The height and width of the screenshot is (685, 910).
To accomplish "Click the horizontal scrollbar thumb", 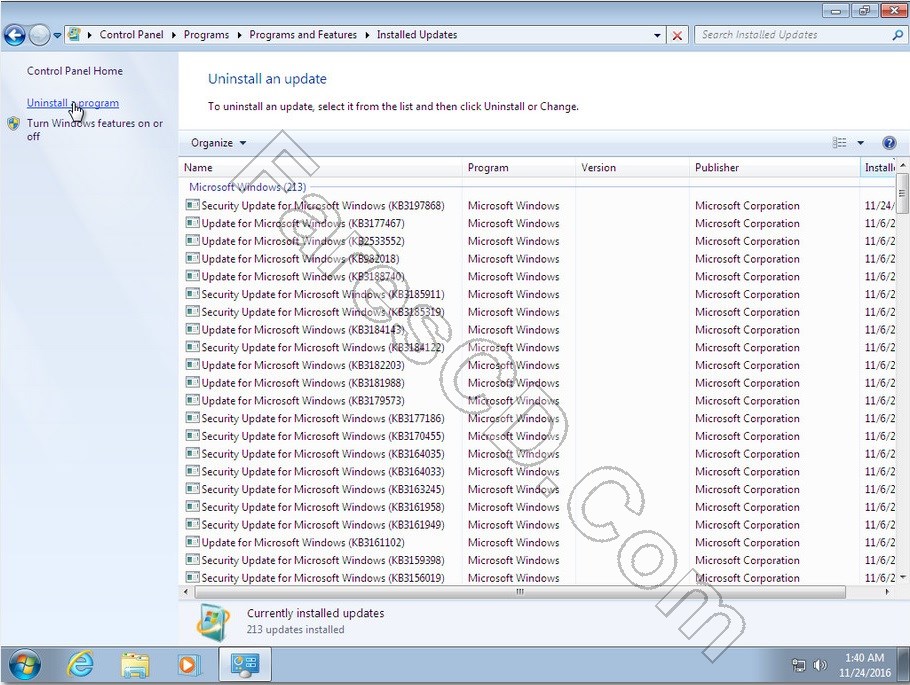I will pyautogui.click(x=520, y=592).
